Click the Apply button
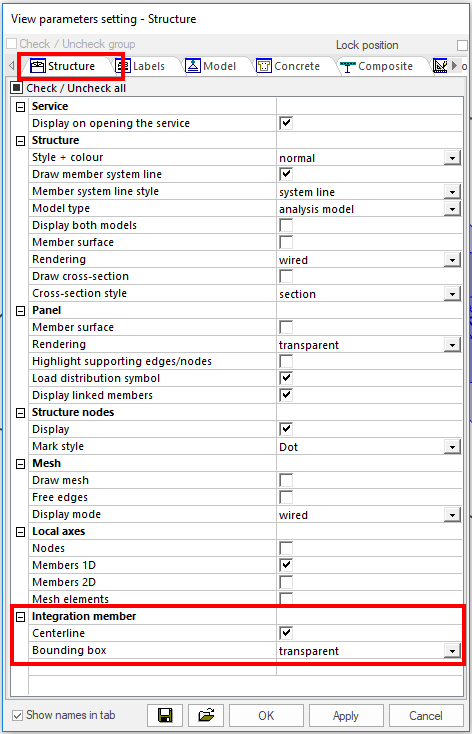Screen dimensions: 472x734 pos(346,715)
